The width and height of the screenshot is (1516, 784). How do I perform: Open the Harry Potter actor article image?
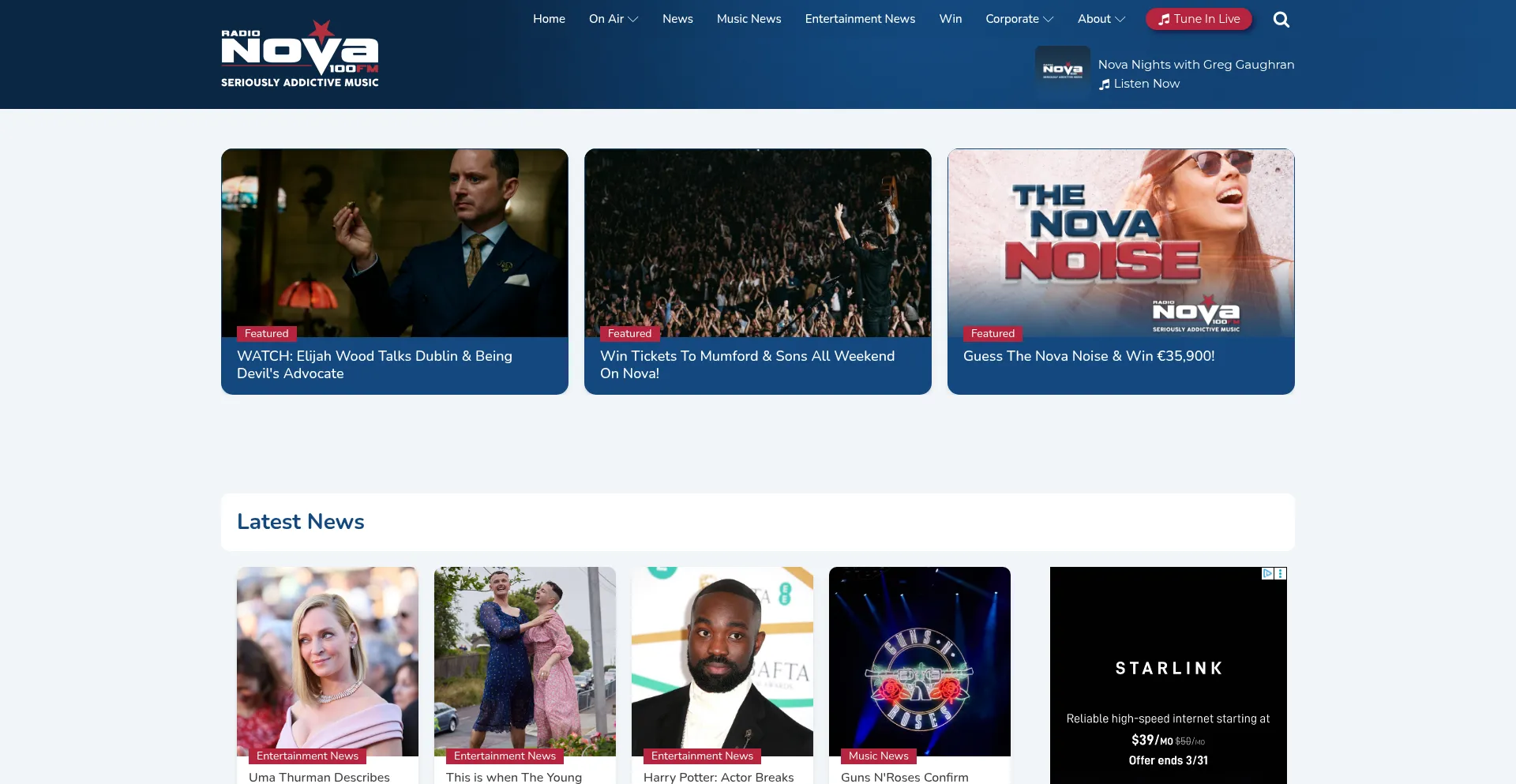[722, 662]
